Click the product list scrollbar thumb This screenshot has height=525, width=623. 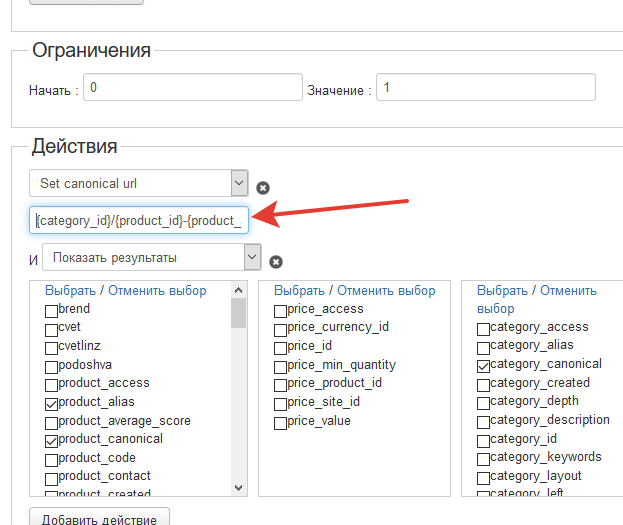click(239, 313)
